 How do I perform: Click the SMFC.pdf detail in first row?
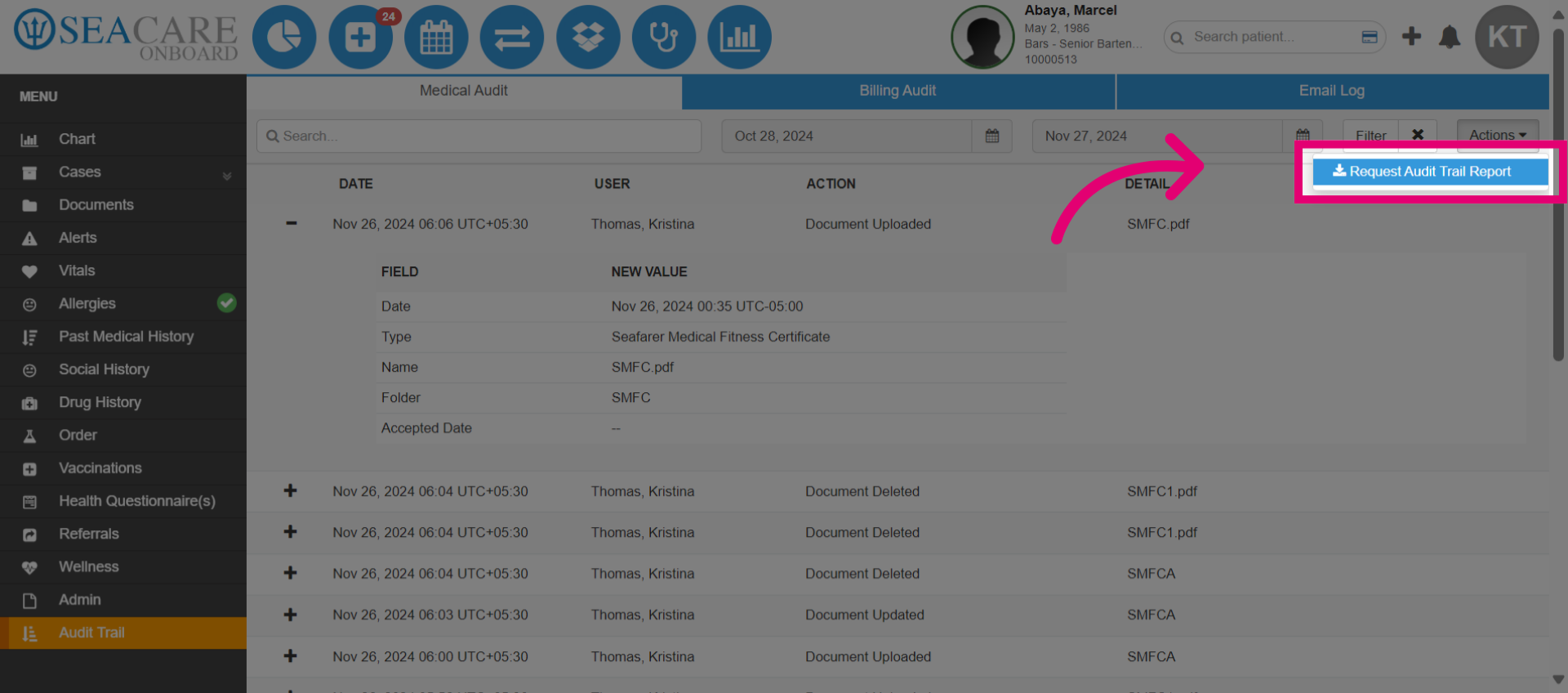pyautogui.click(x=1158, y=224)
